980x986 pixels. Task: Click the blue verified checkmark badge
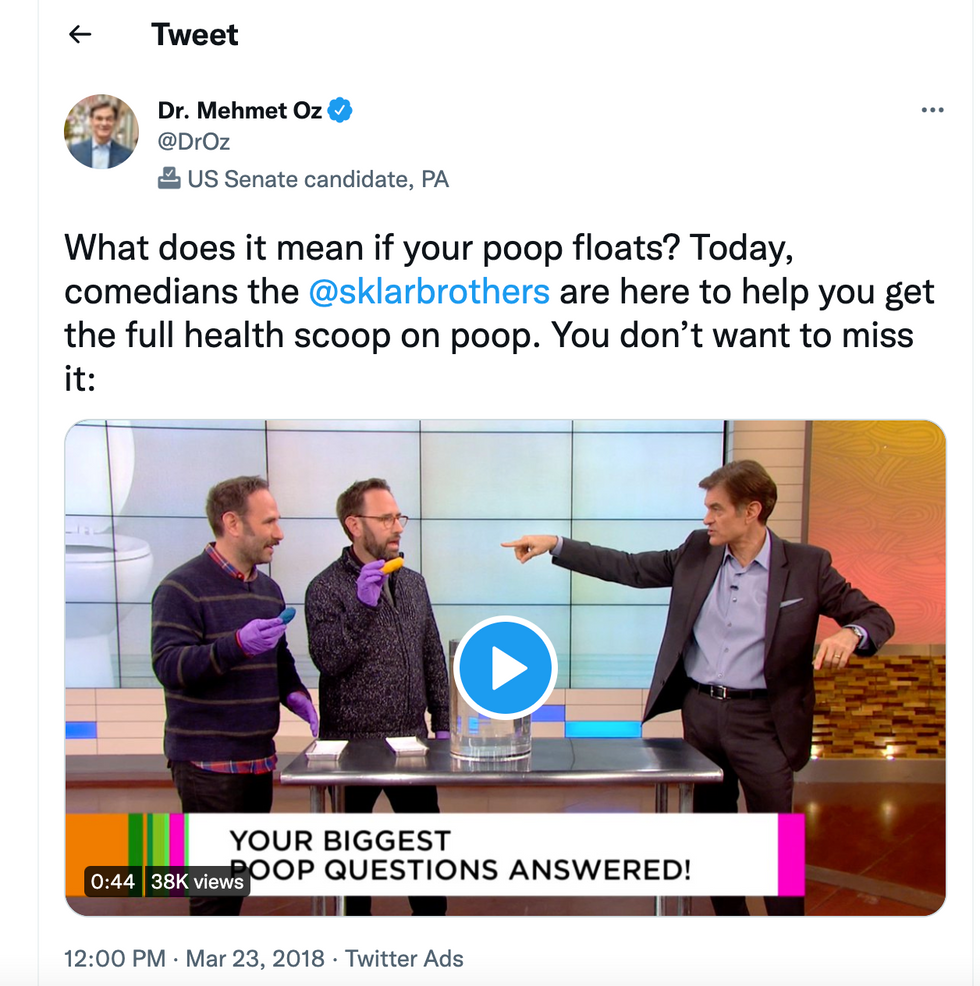(x=340, y=111)
